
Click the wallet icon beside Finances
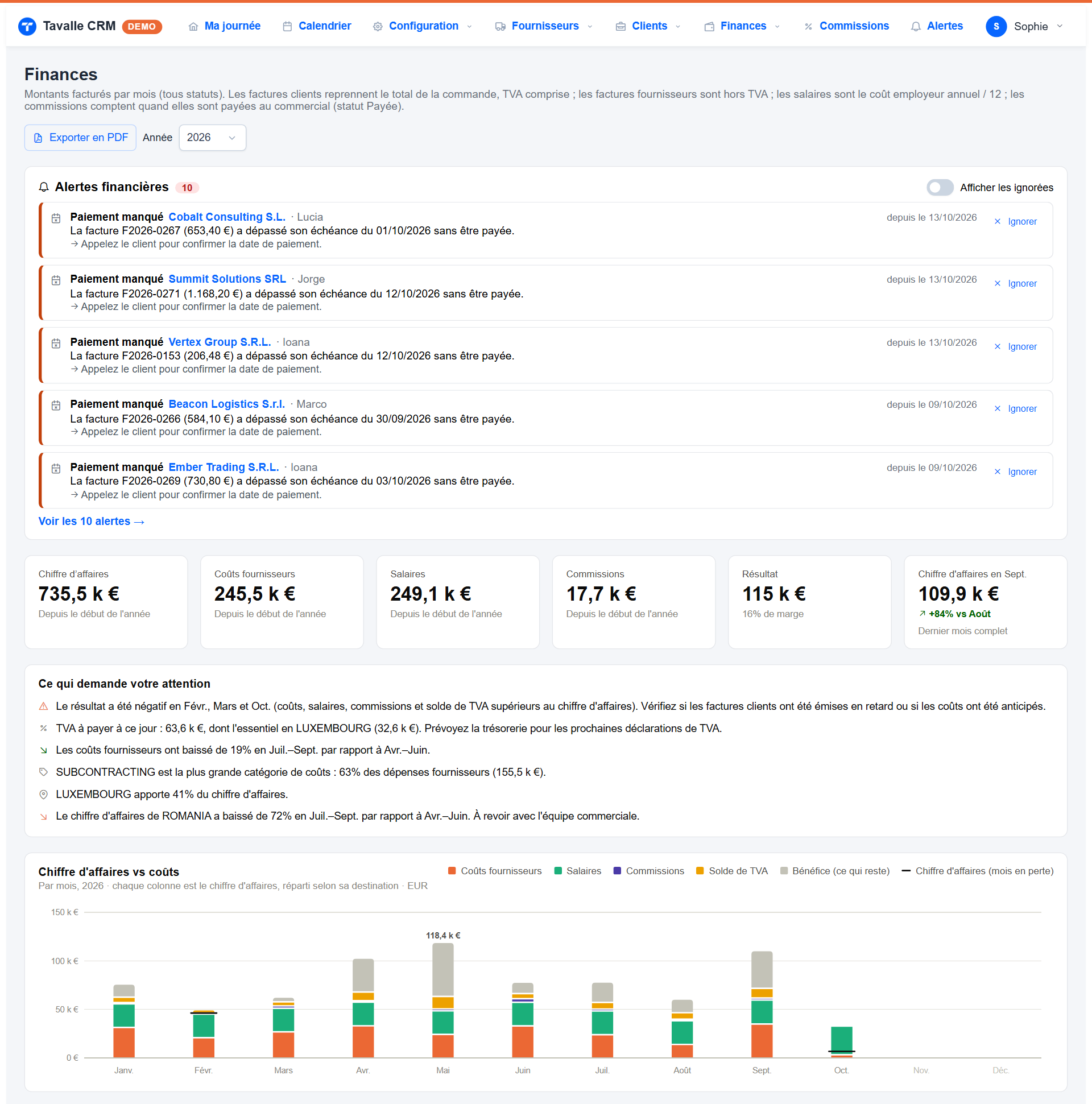709,27
